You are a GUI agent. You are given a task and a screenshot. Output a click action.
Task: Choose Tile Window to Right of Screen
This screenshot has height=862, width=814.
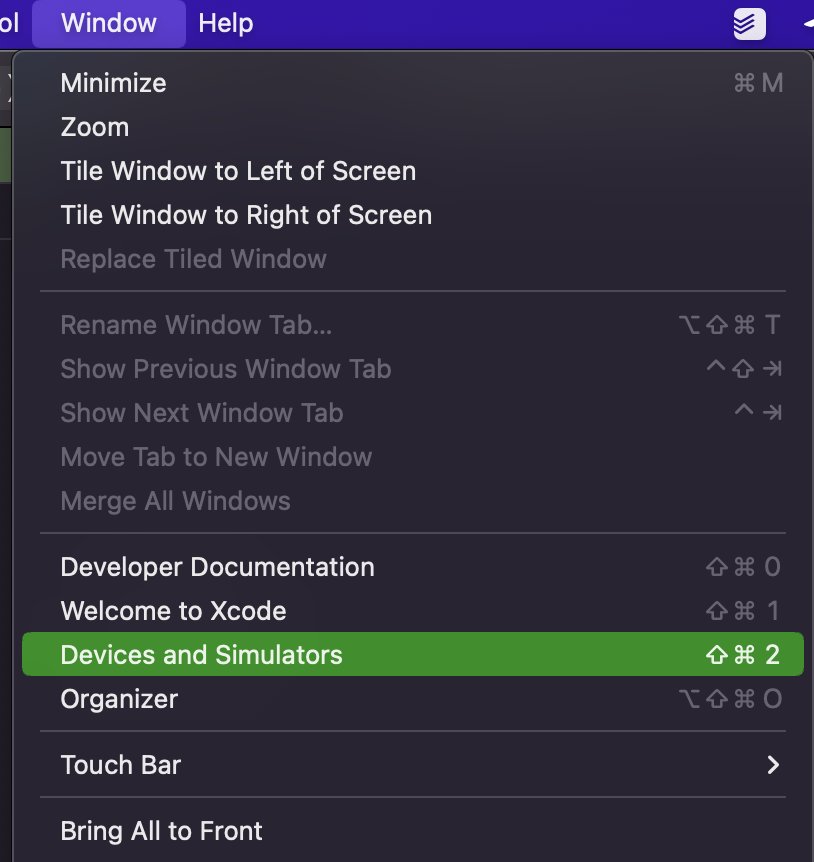[412, 215]
